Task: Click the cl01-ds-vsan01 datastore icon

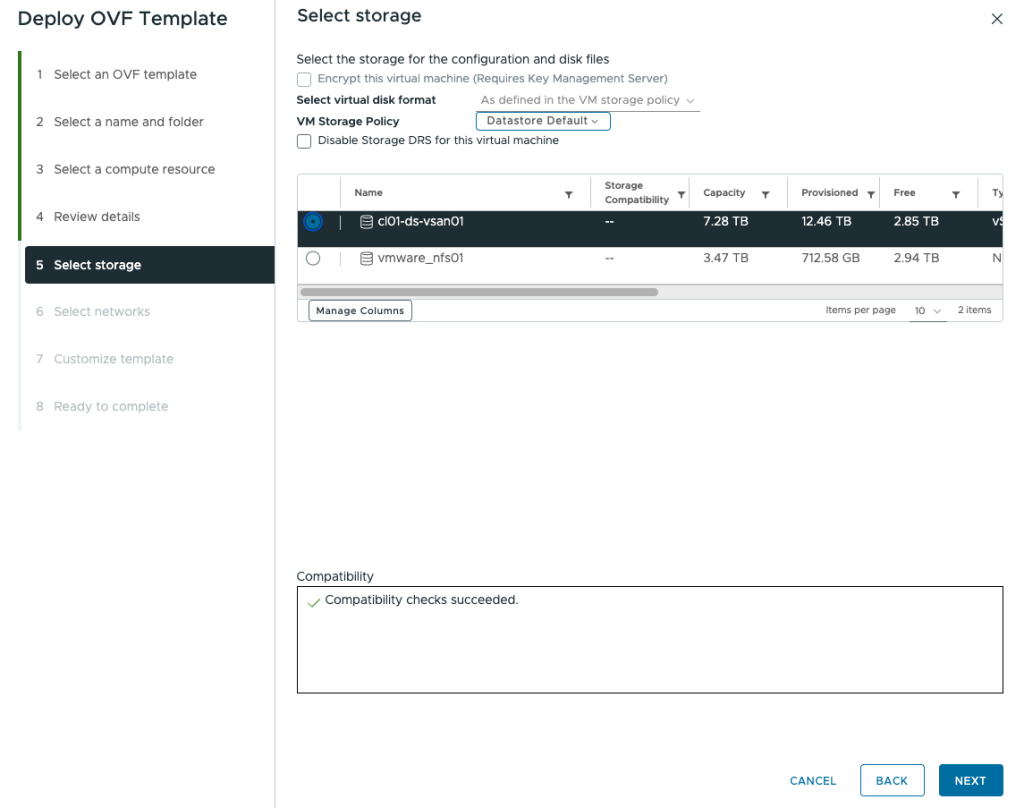Action: point(366,222)
